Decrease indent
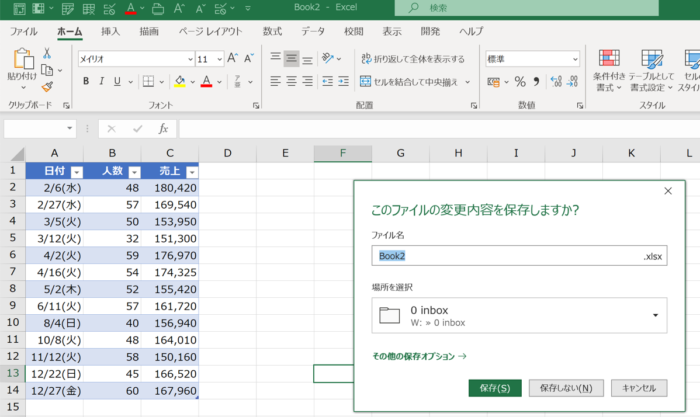The height and width of the screenshot is (417, 700). point(328,81)
